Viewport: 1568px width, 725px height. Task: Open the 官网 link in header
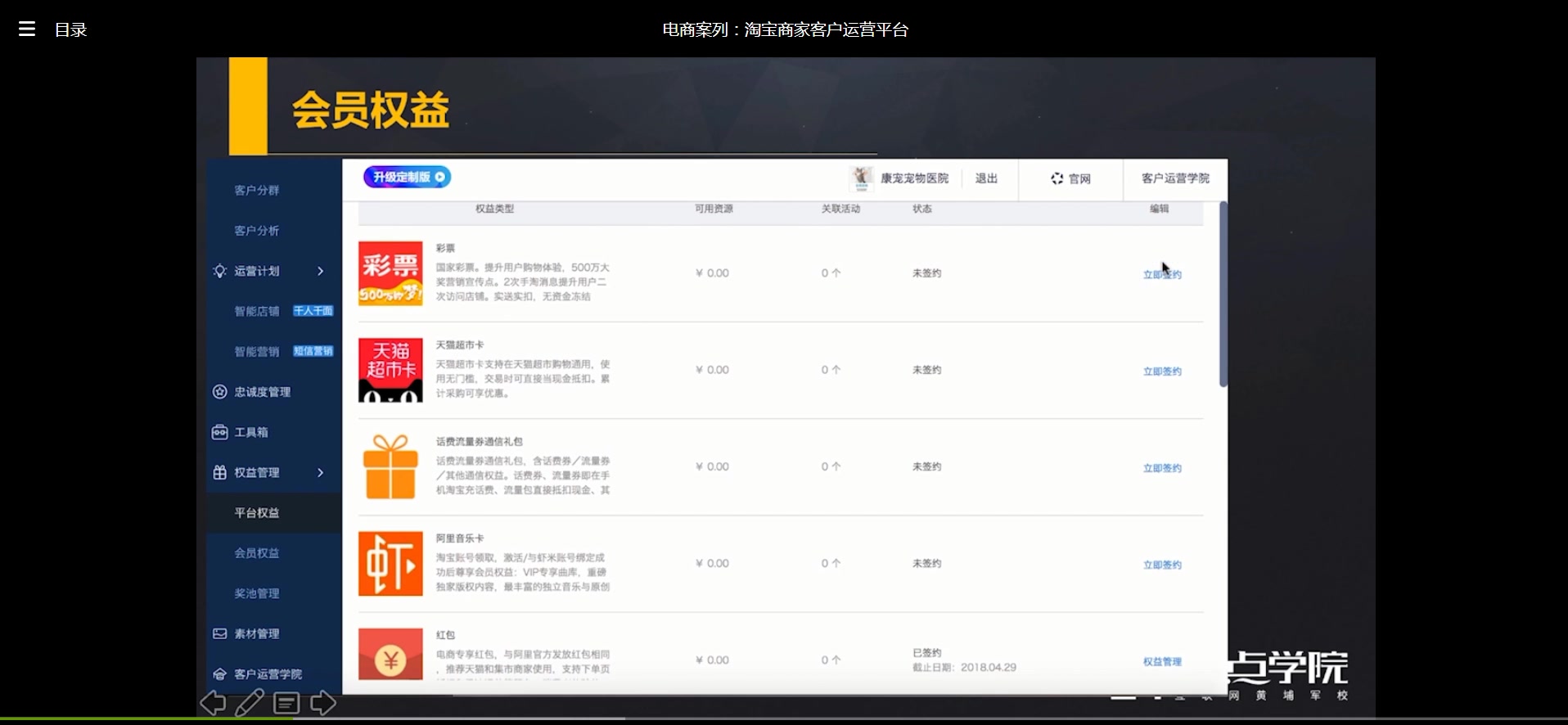click(x=1070, y=178)
